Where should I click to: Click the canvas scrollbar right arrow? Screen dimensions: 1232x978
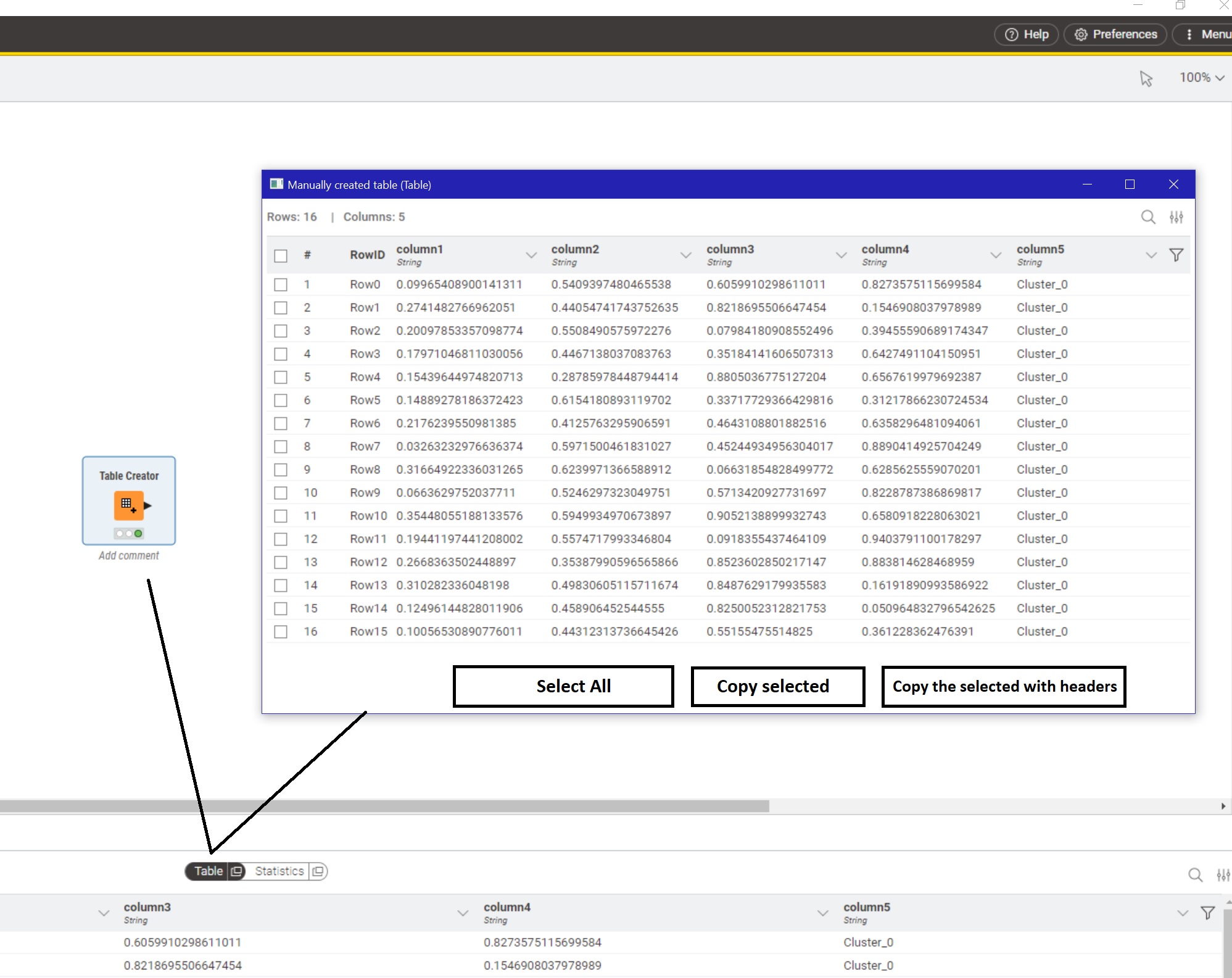[1223, 806]
